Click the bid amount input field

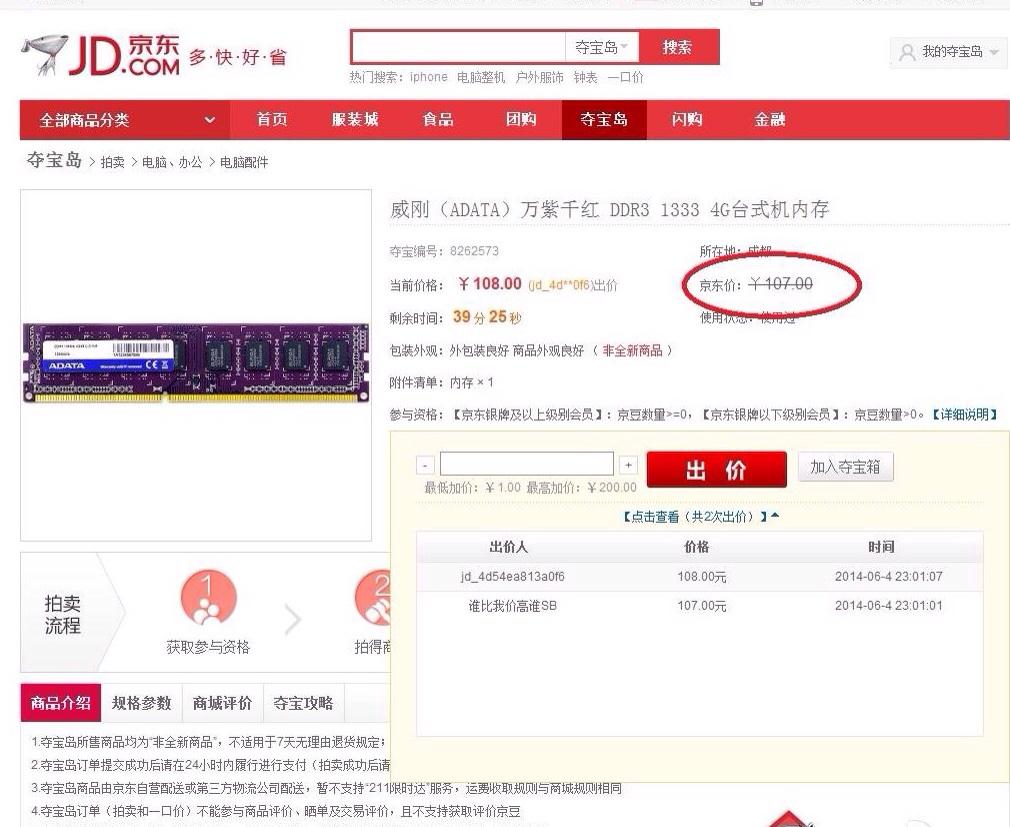526,463
